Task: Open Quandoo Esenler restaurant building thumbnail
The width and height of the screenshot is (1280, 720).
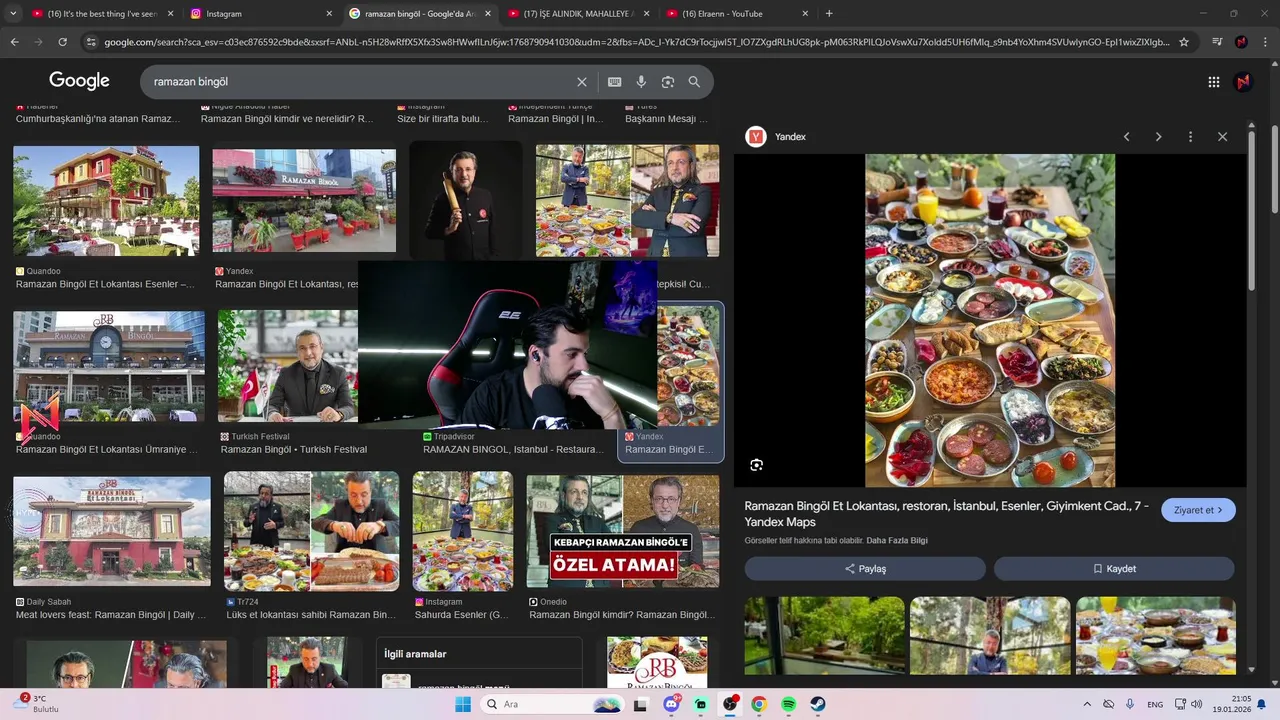Action: 106,202
